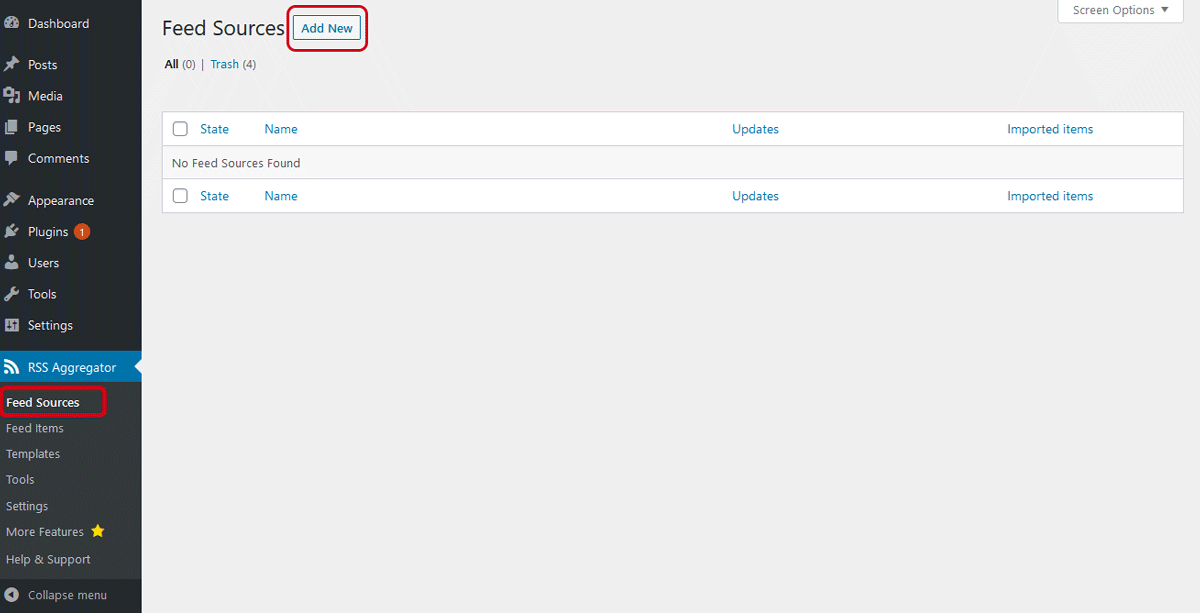The height and width of the screenshot is (613, 1200).
Task: Click the Comments speech bubble icon
Action: pyautogui.click(x=12, y=158)
